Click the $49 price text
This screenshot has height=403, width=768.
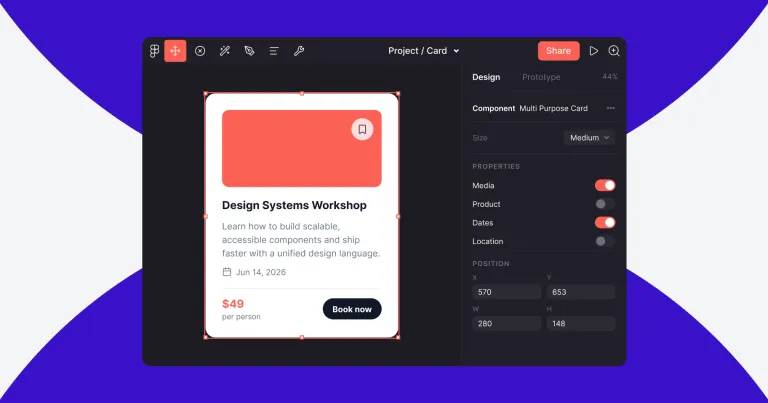click(x=233, y=304)
